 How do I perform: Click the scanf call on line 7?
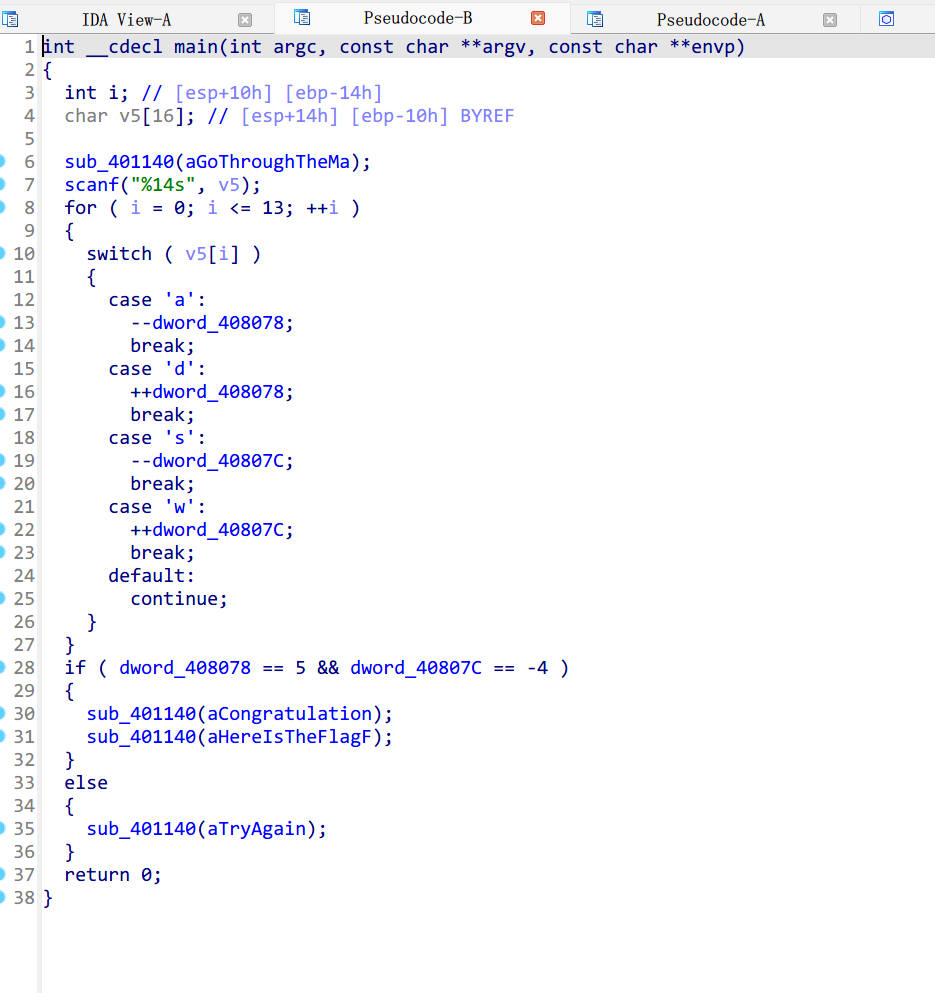tap(92, 185)
